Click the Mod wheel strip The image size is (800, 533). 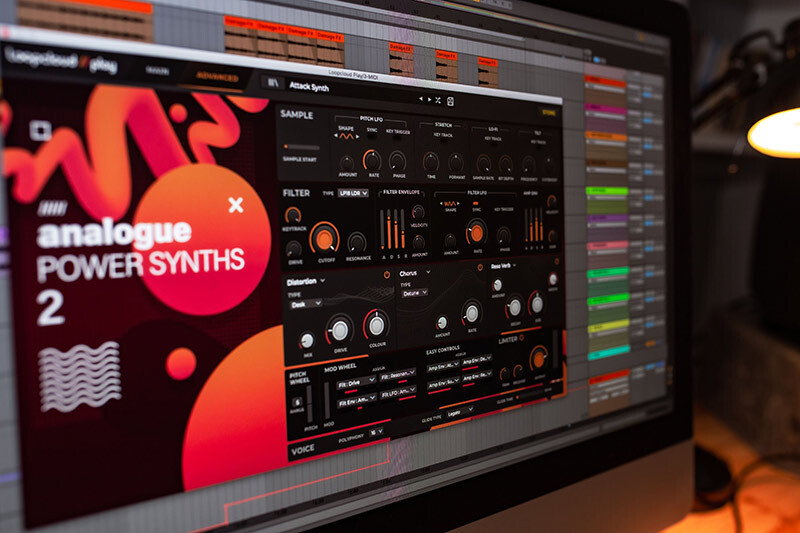[x=327, y=401]
